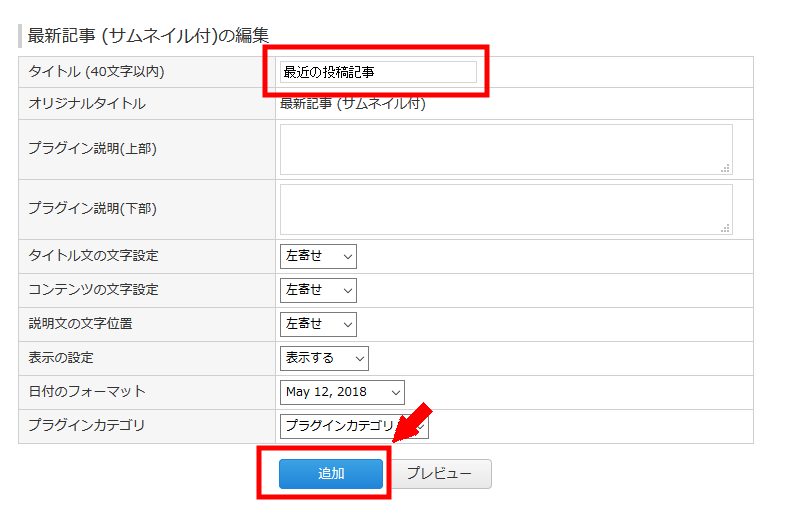
Task: Open the プラグインカテゴリ dropdown
Action: [x=354, y=426]
